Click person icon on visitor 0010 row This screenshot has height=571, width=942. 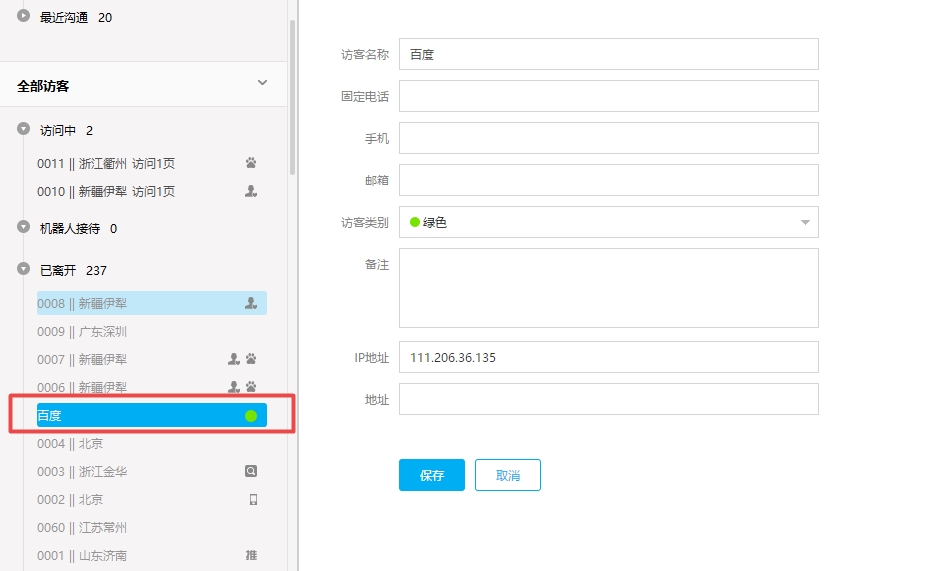tap(251, 191)
